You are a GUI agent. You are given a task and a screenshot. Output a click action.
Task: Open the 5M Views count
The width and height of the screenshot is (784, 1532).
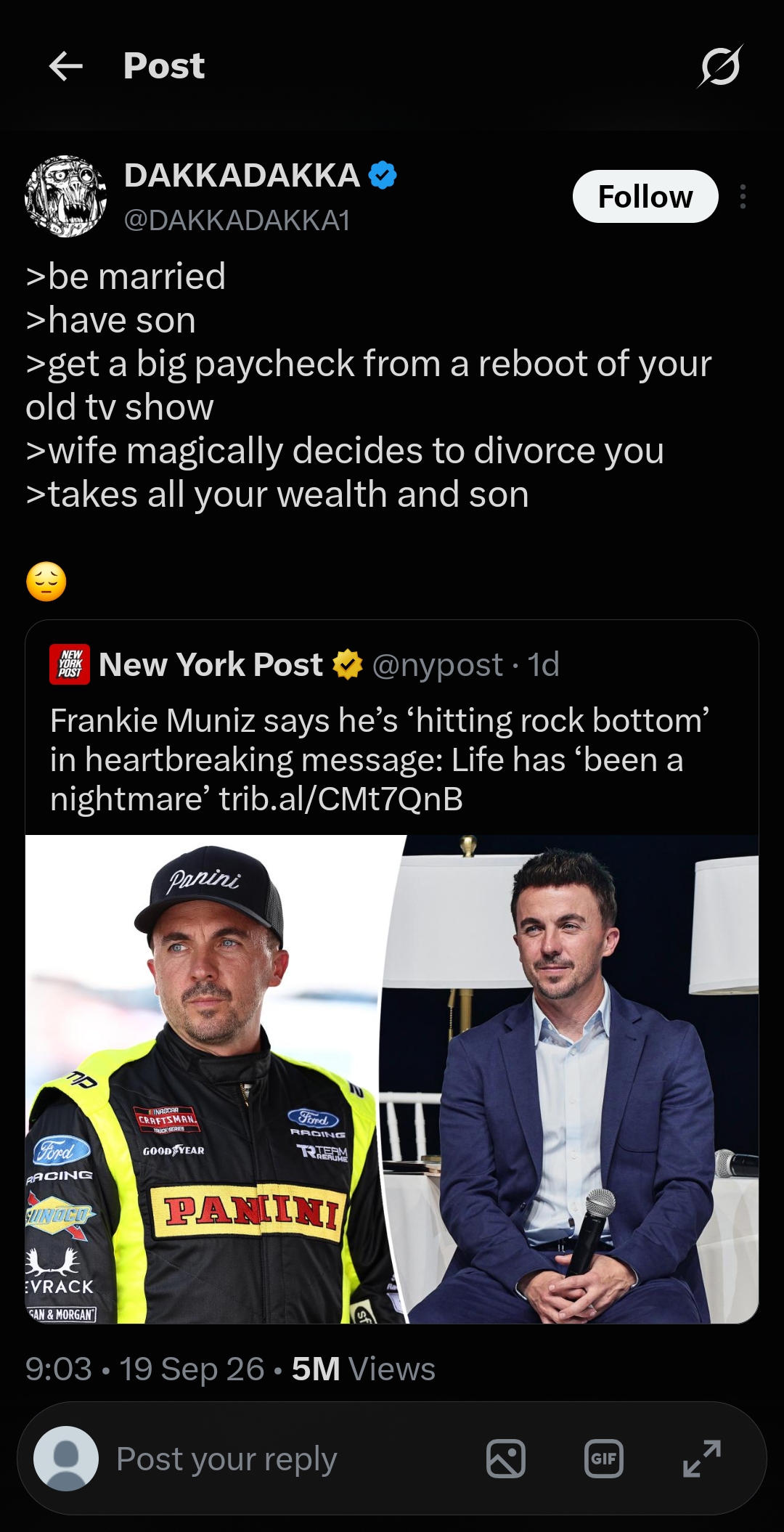(363, 1369)
